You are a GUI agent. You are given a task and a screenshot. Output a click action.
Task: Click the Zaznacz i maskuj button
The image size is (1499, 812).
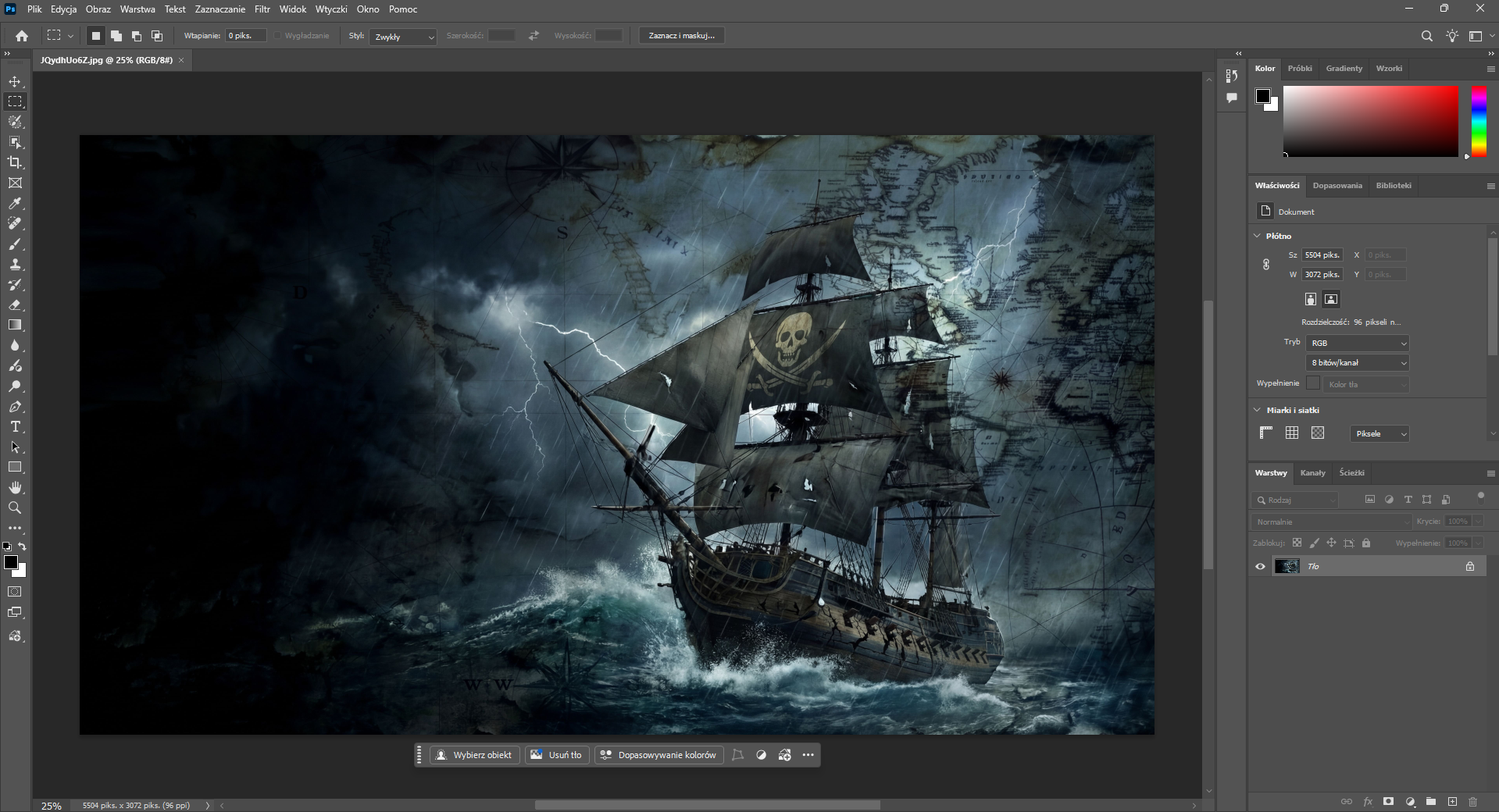(x=682, y=36)
